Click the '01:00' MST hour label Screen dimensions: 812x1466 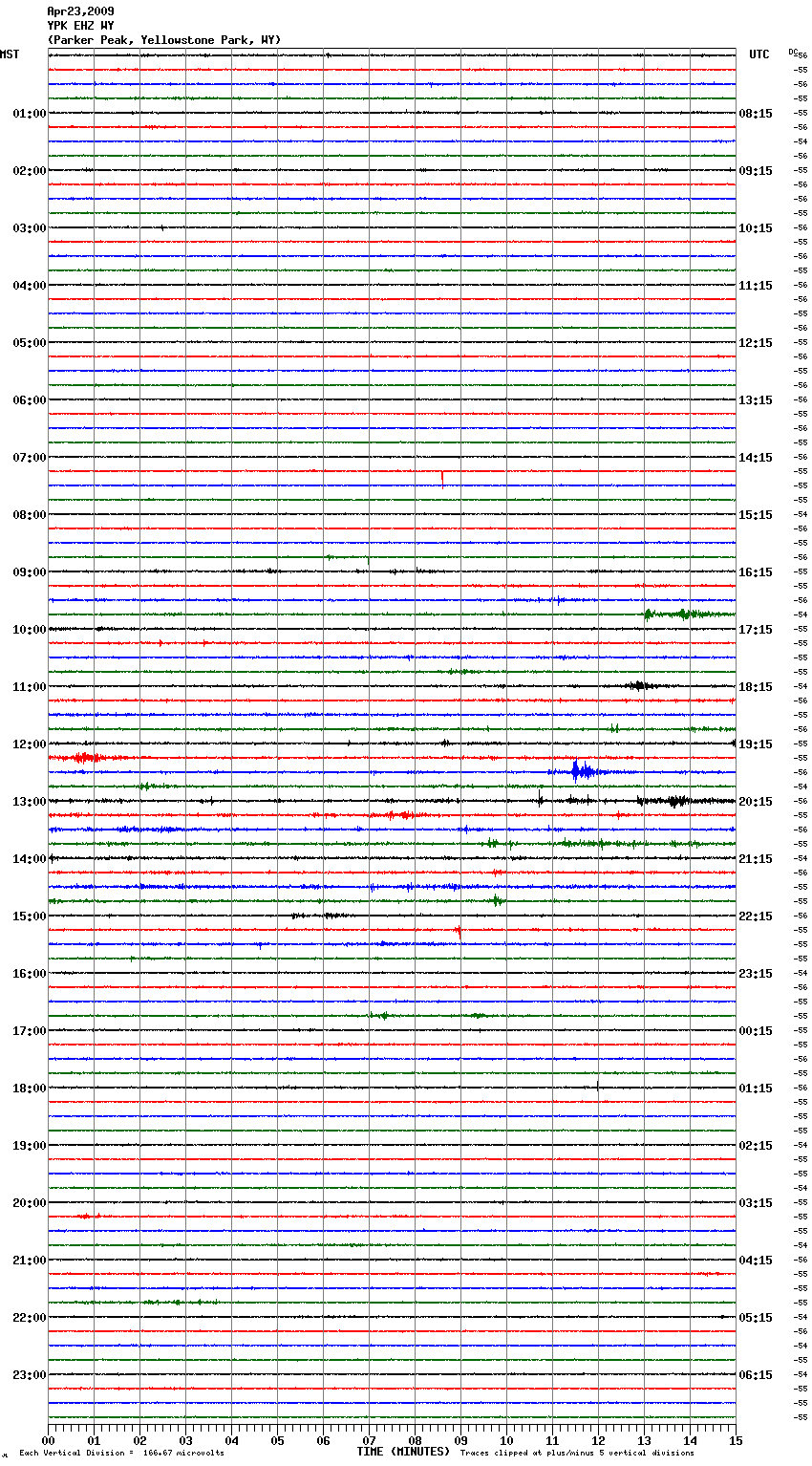(29, 114)
